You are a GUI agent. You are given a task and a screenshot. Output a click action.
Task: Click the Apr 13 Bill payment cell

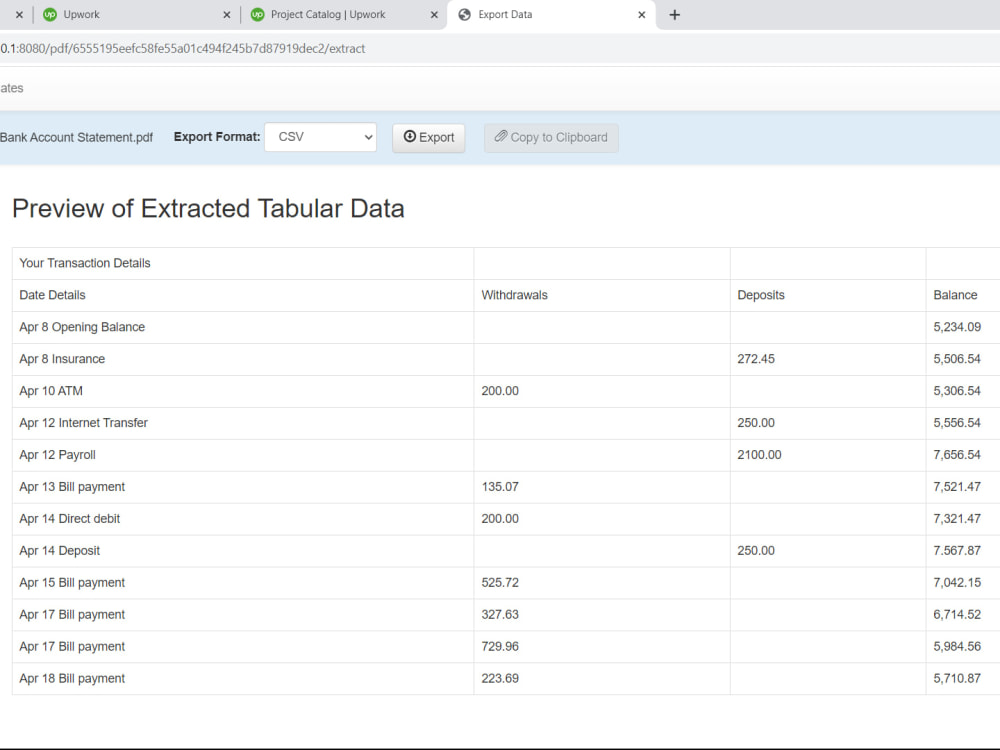[243, 487]
